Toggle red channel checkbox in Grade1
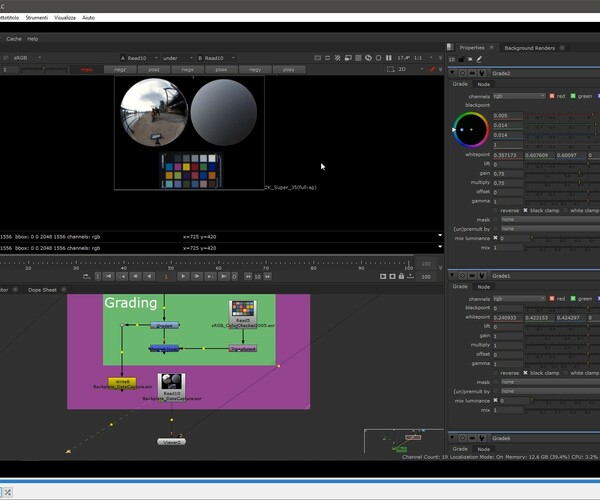 click(x=552, y=298)
